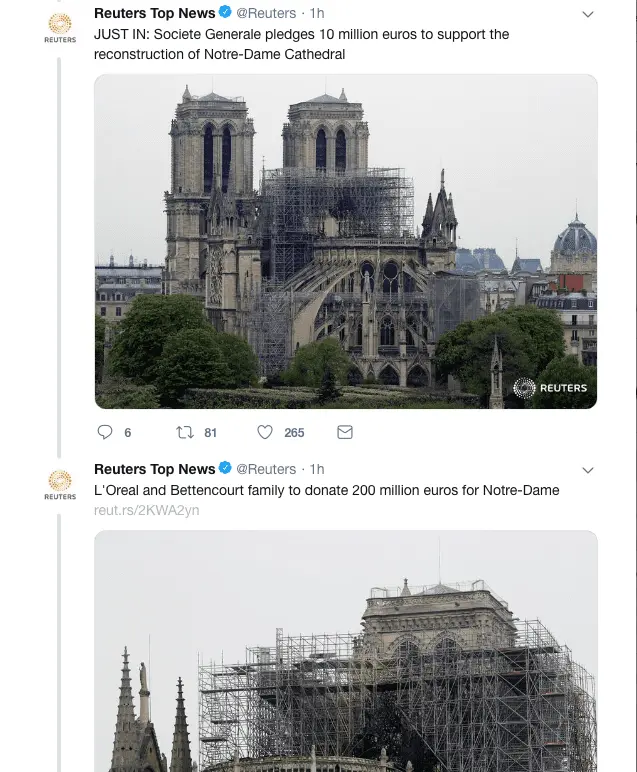Viewport: 637px width, 772px height.
Task: Like the Societe Generale tweet with the heart
Action: click(x=265, y=433)
